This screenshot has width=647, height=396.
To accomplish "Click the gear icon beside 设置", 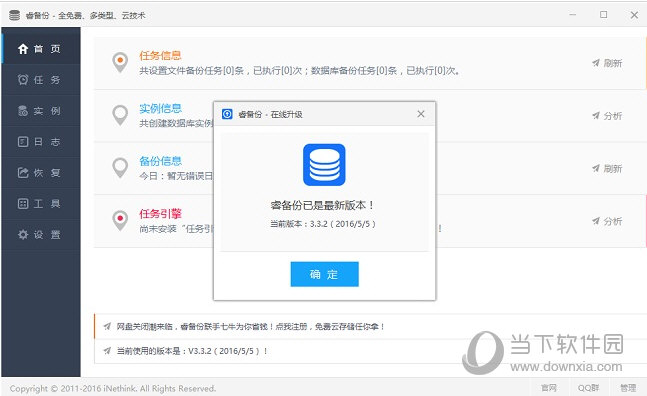I will tap(23, 234).
